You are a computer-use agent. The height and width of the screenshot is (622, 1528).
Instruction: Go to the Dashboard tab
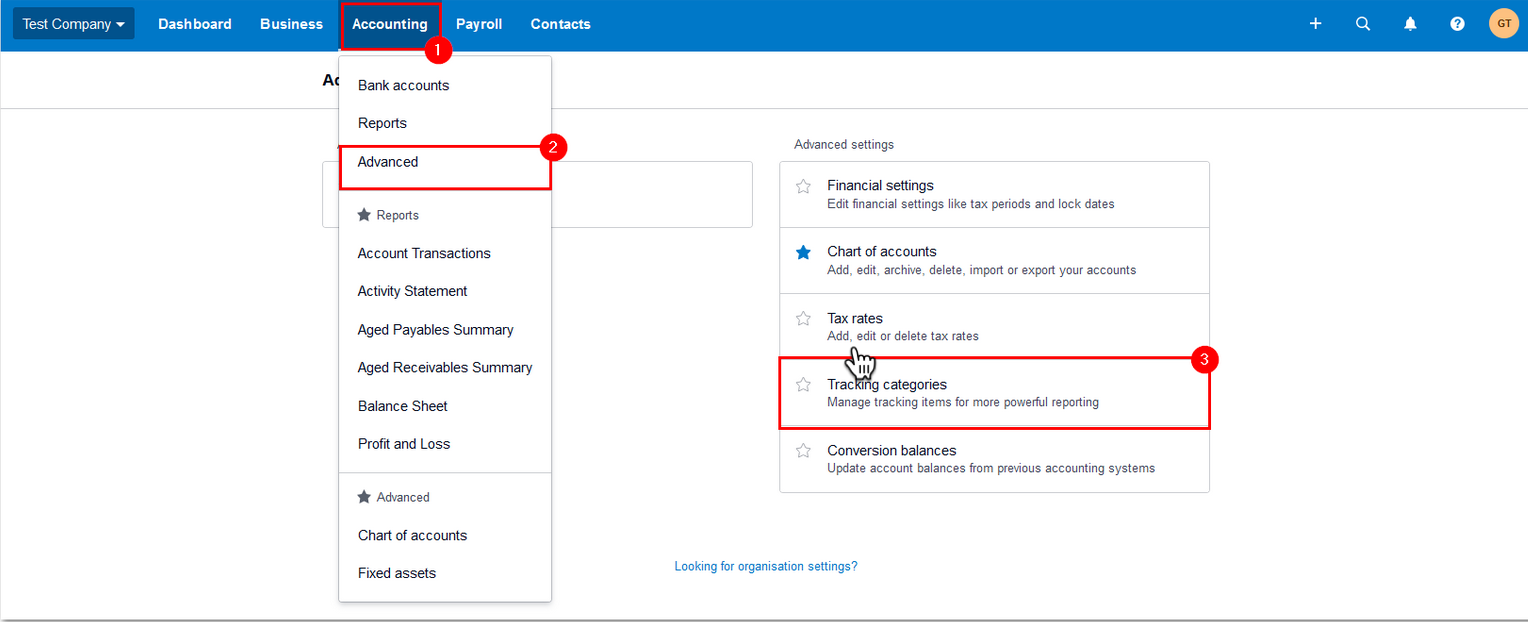[195, 24]
